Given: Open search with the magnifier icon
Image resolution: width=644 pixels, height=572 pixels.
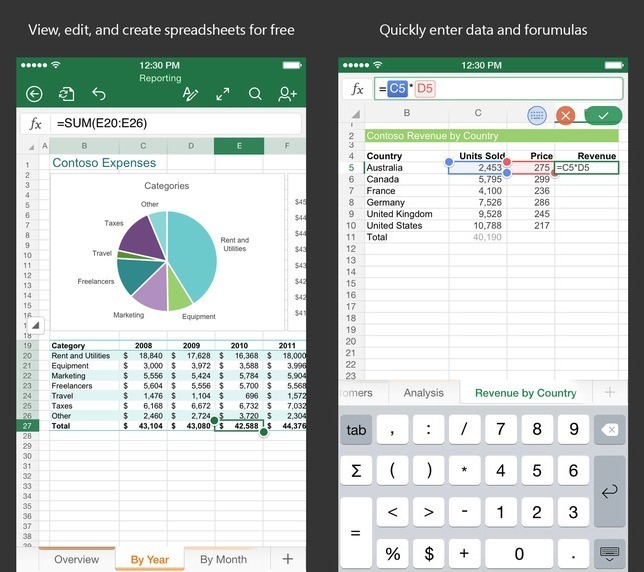Looking at the screenshot, I should (x=255, y=94).
